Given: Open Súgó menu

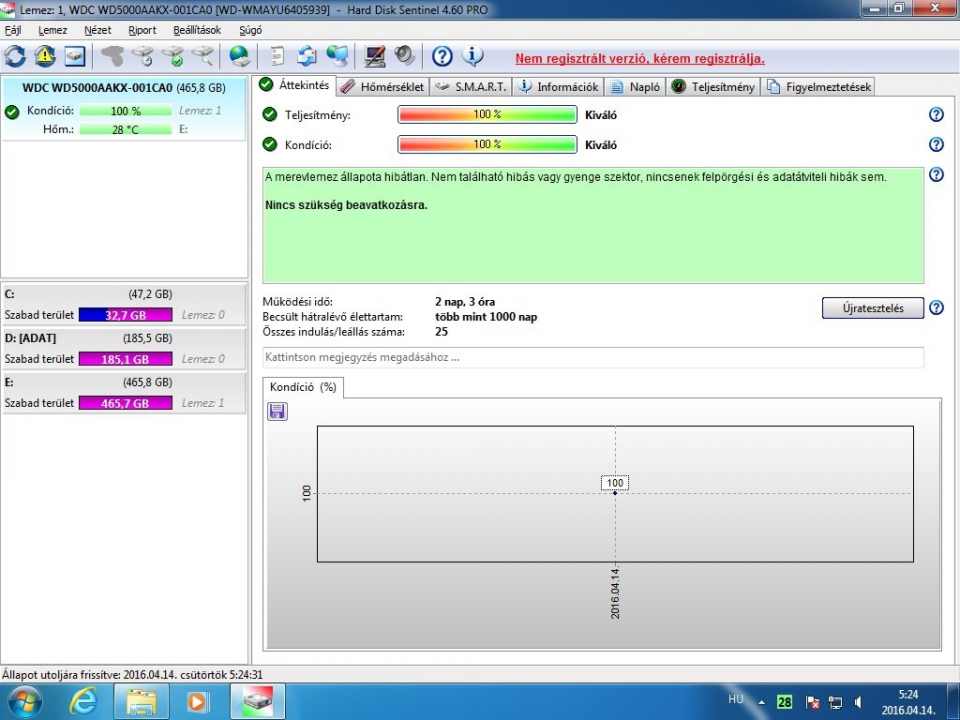Looking at the screenshot, I should 250,30.
